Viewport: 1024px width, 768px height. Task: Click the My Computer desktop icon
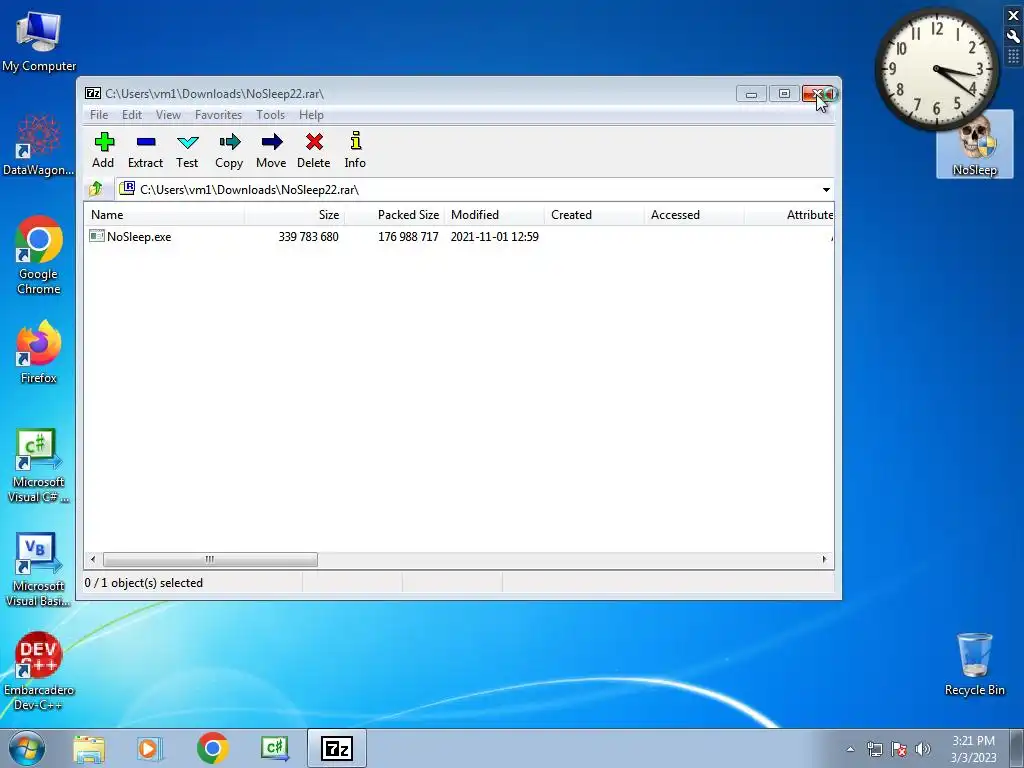(39, 40)
